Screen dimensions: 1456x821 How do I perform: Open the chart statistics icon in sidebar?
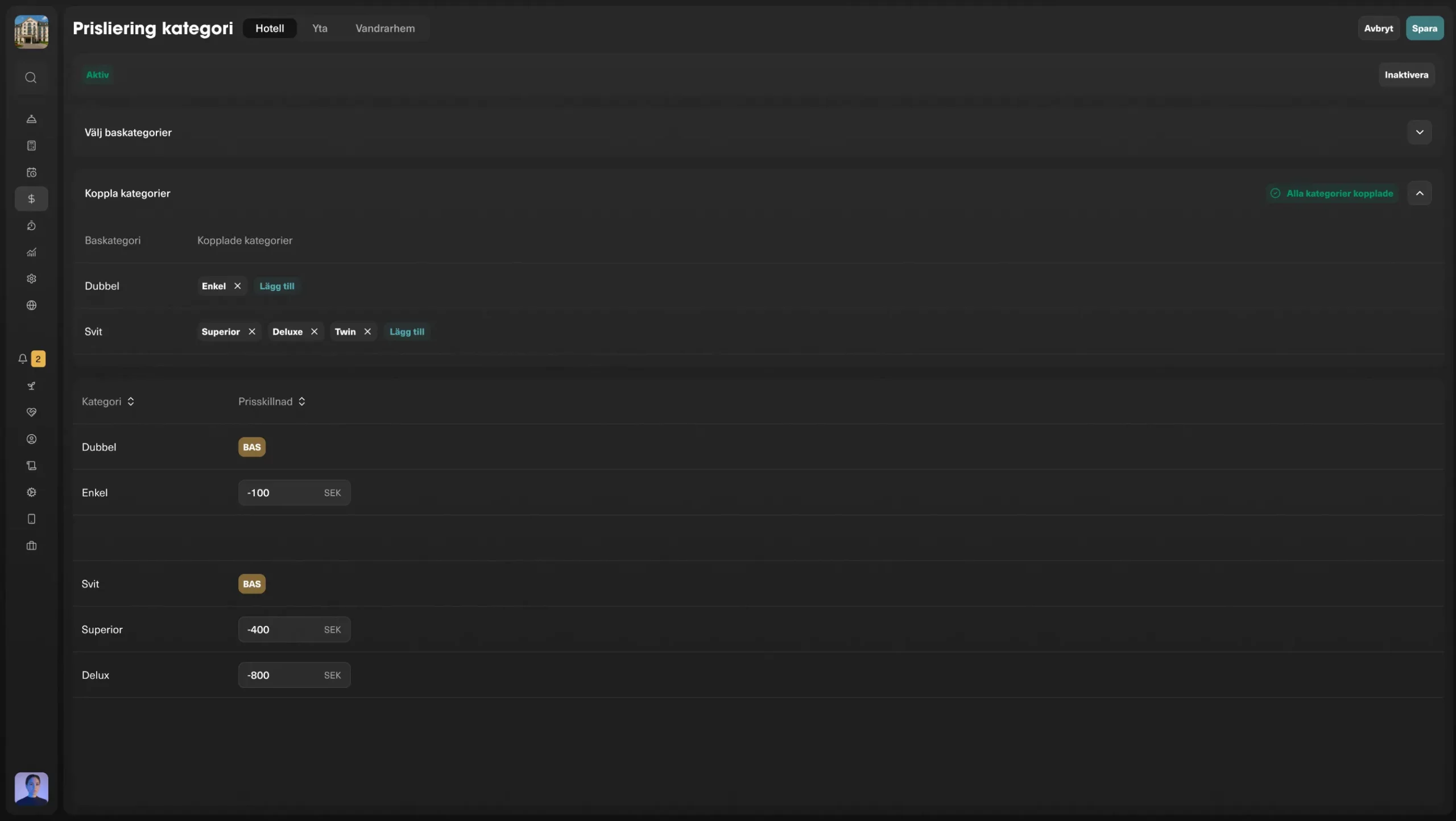(x=31, y=252)
